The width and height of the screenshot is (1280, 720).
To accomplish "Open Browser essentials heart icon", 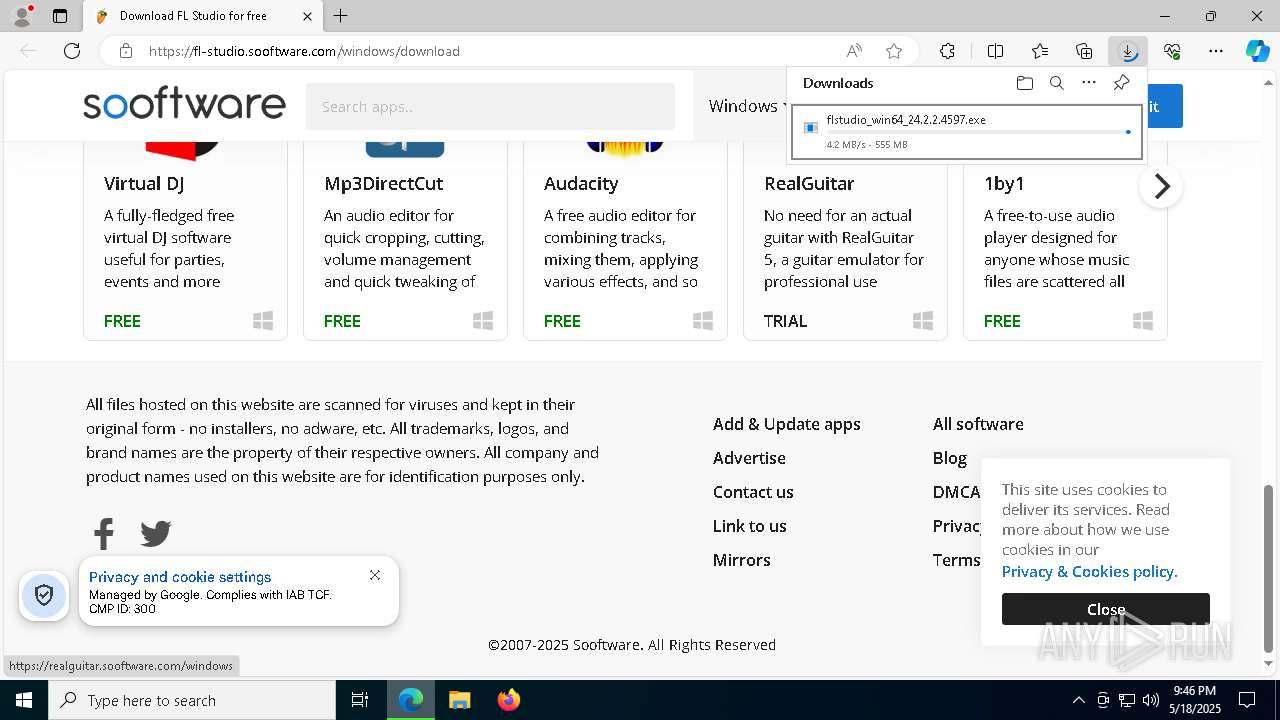I will (x=1172, y=51).
